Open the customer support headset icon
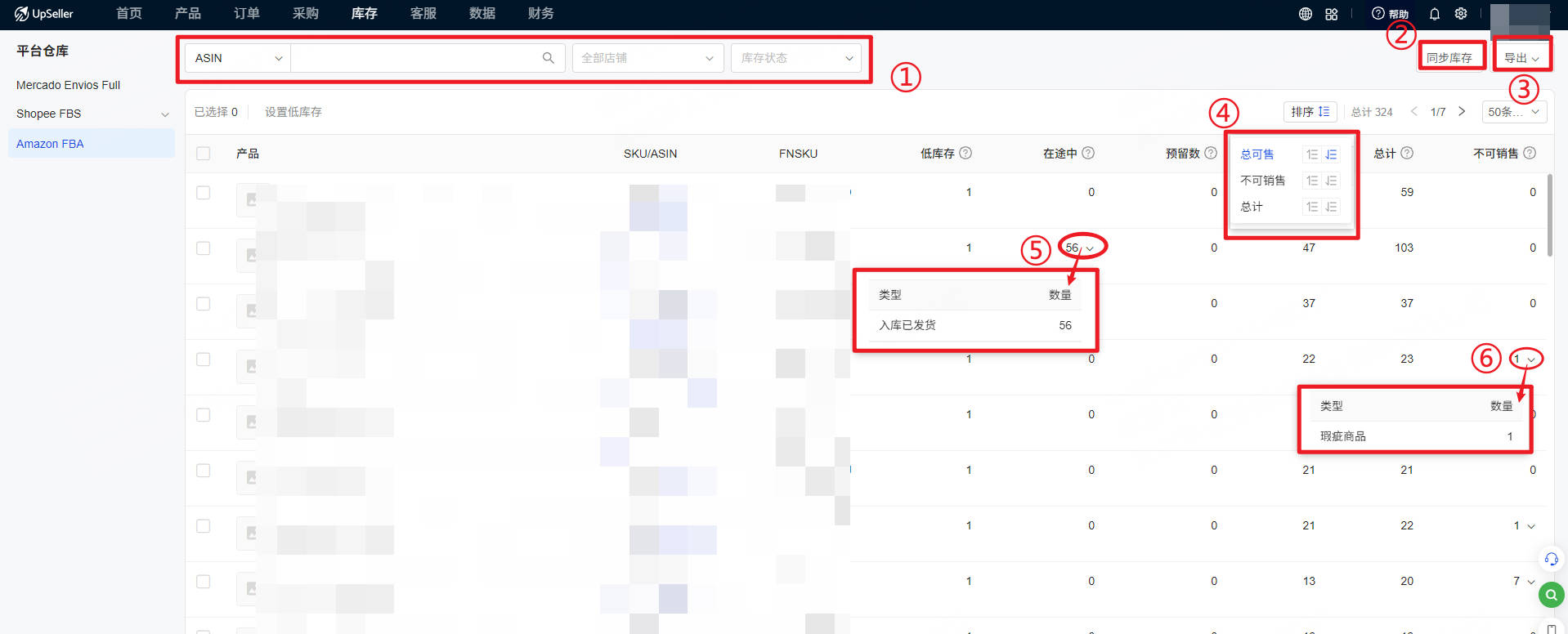1568x634 pixels. [1551, 559]
